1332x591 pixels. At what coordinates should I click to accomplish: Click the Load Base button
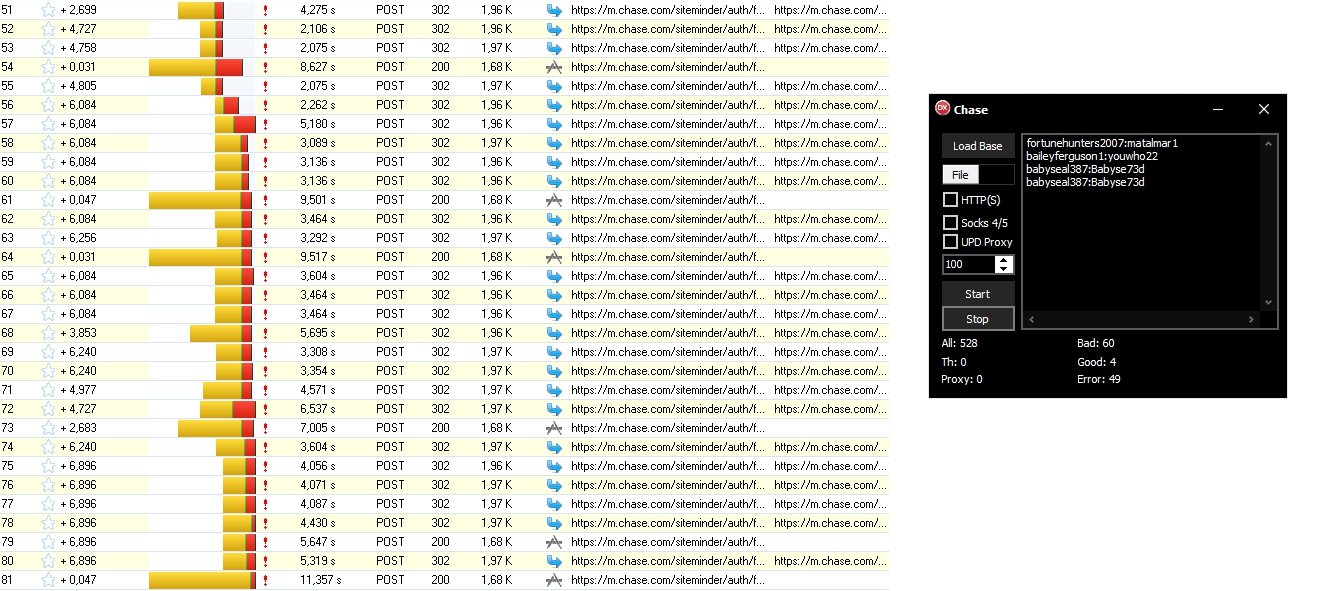[x=978, y=146]
